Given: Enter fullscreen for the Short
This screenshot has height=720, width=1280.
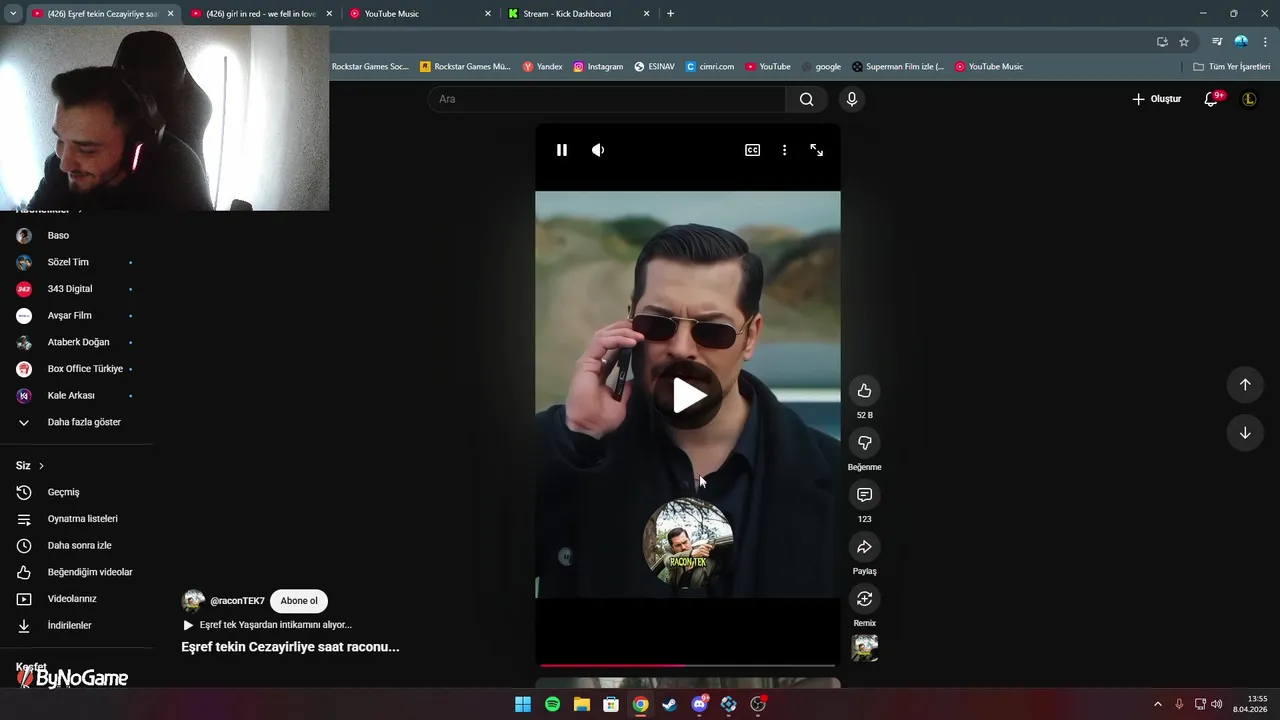Looking at the screenshot, I should pos(817,150).
